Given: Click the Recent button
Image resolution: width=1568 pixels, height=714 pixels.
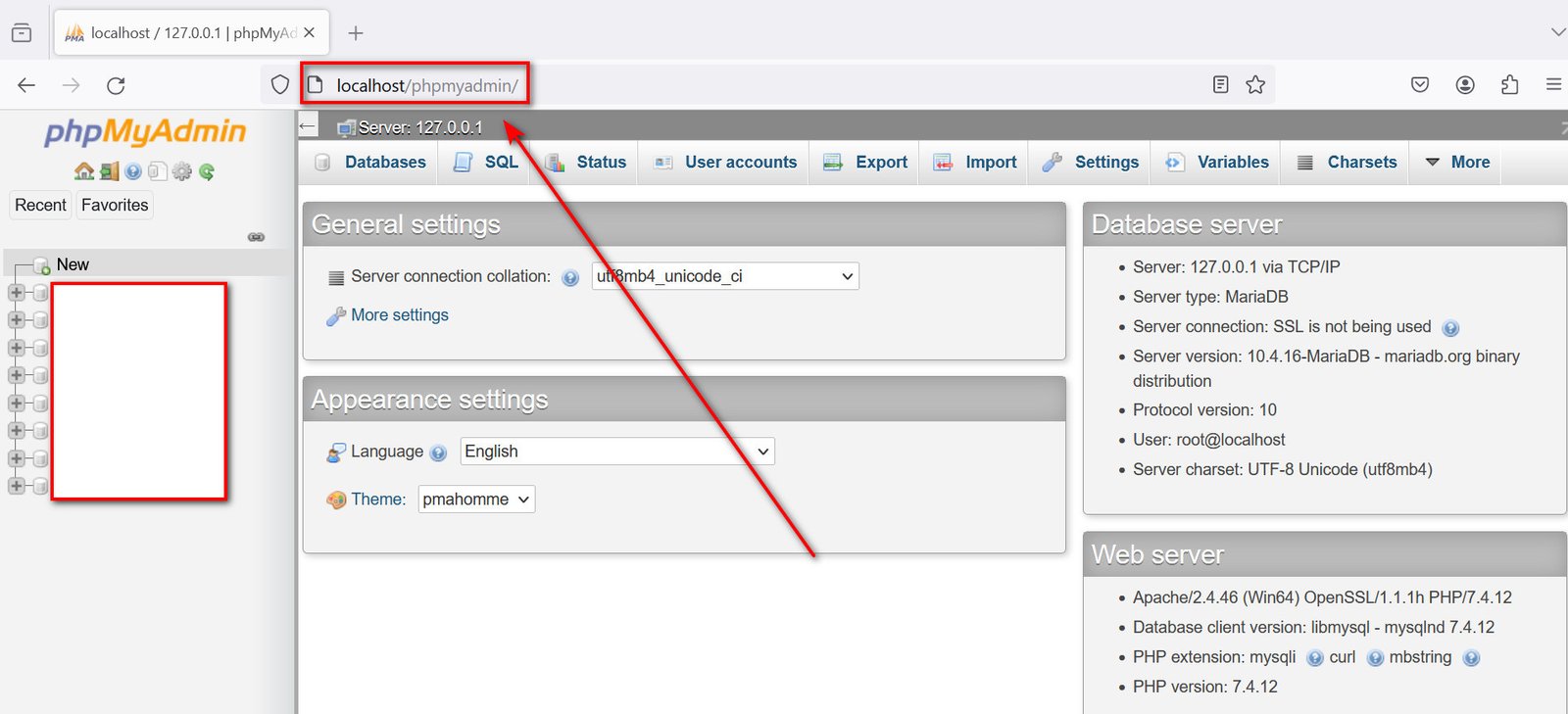Looking at the screenshot, I should click(x=40, y=205).
